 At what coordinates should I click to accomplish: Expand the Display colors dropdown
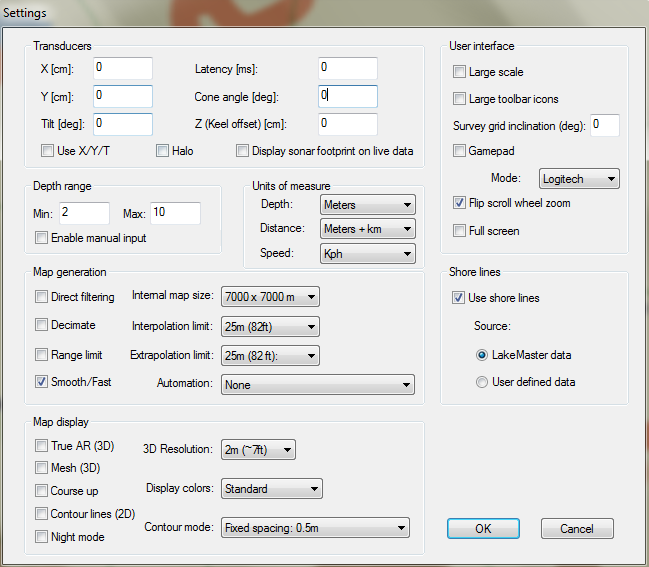point(271,489)
